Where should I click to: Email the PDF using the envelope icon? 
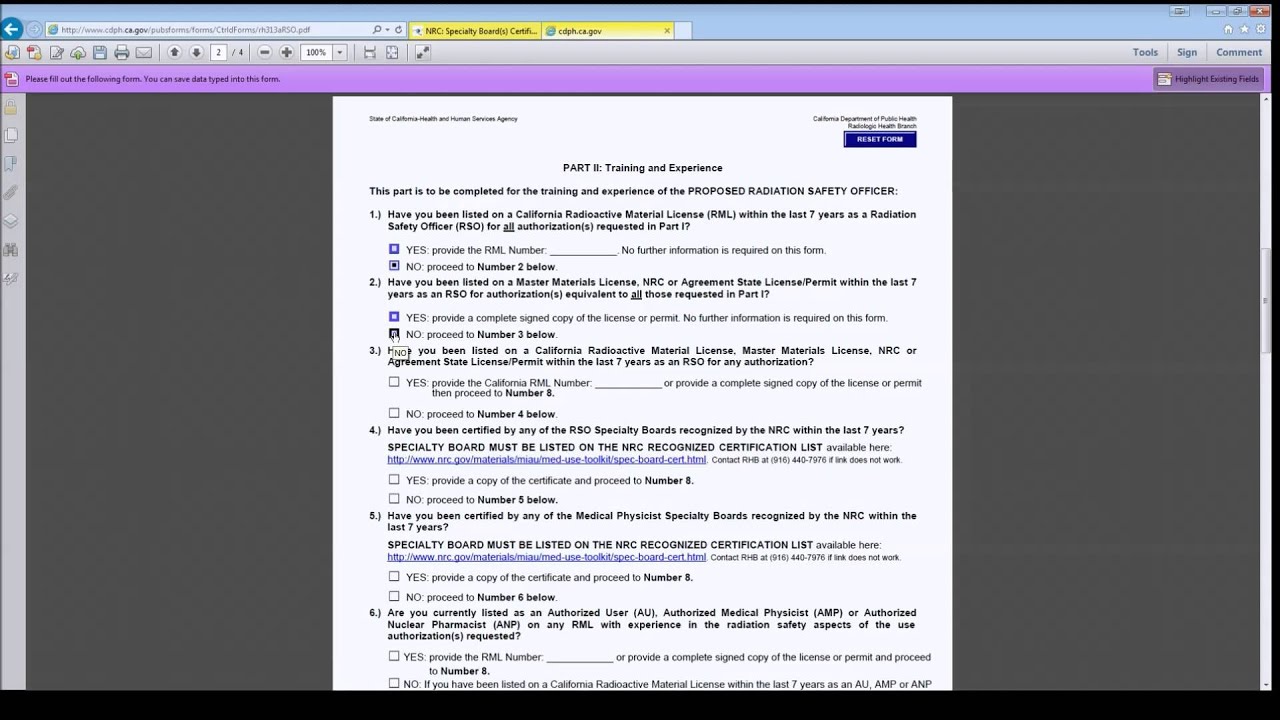click(x=144, y=52)
